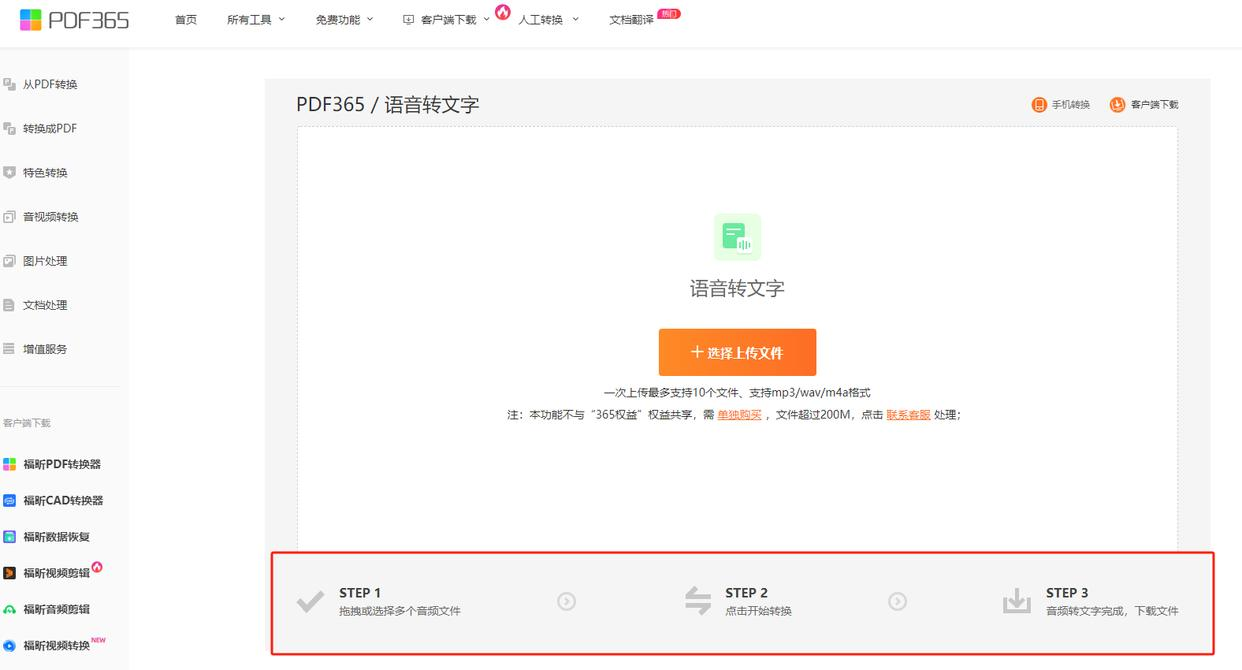Open the 福昕CAD转换器 download link
Viewport: 1242px width, 670px height.
tap(63, 500)
